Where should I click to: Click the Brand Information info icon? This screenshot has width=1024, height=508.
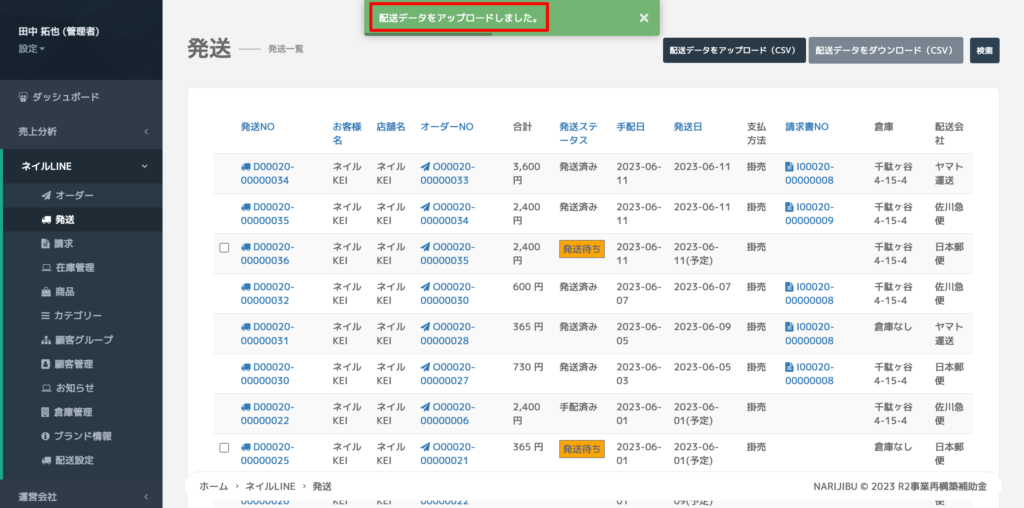click(45, 436)
